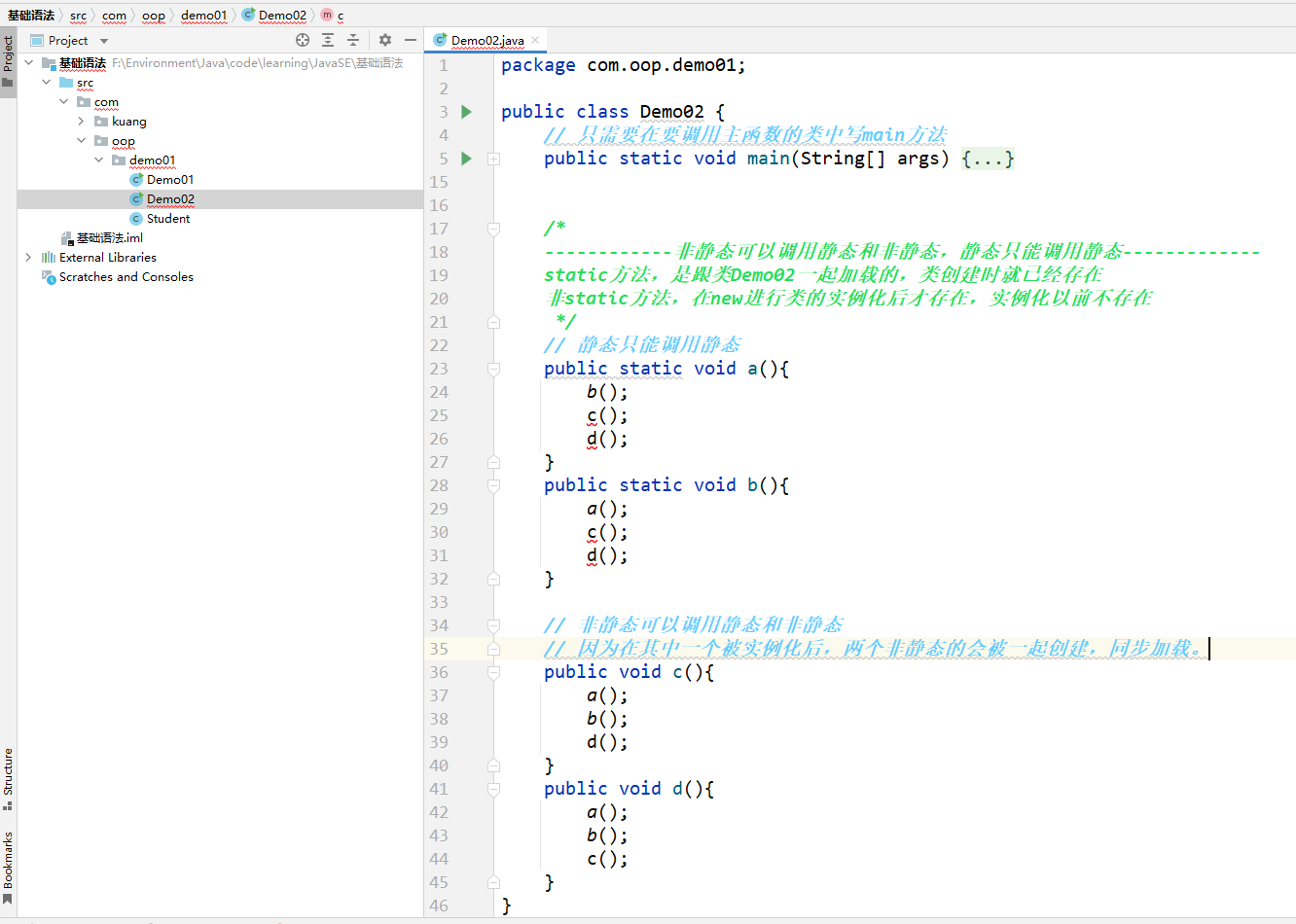The height and width of the screenshot is (924, 1296).
Task: Click the Select Opened File target icon
Action: point(303,40)
